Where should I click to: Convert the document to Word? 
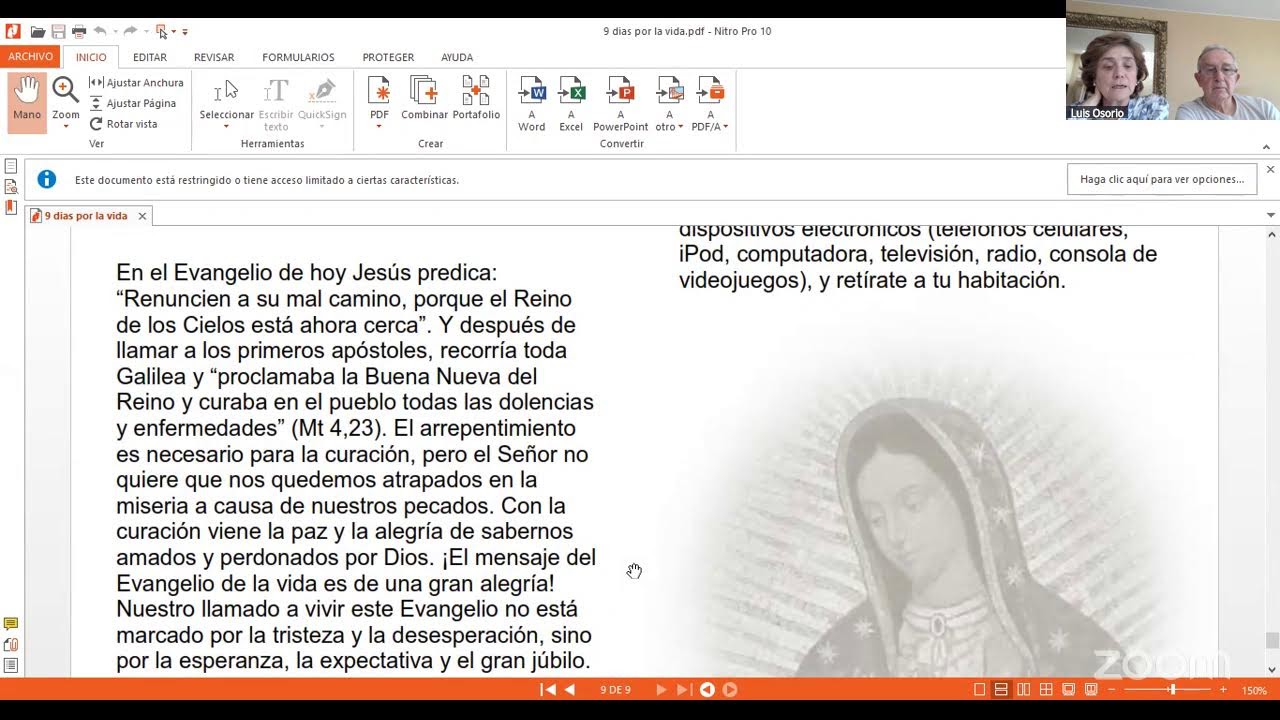(531, 103)
